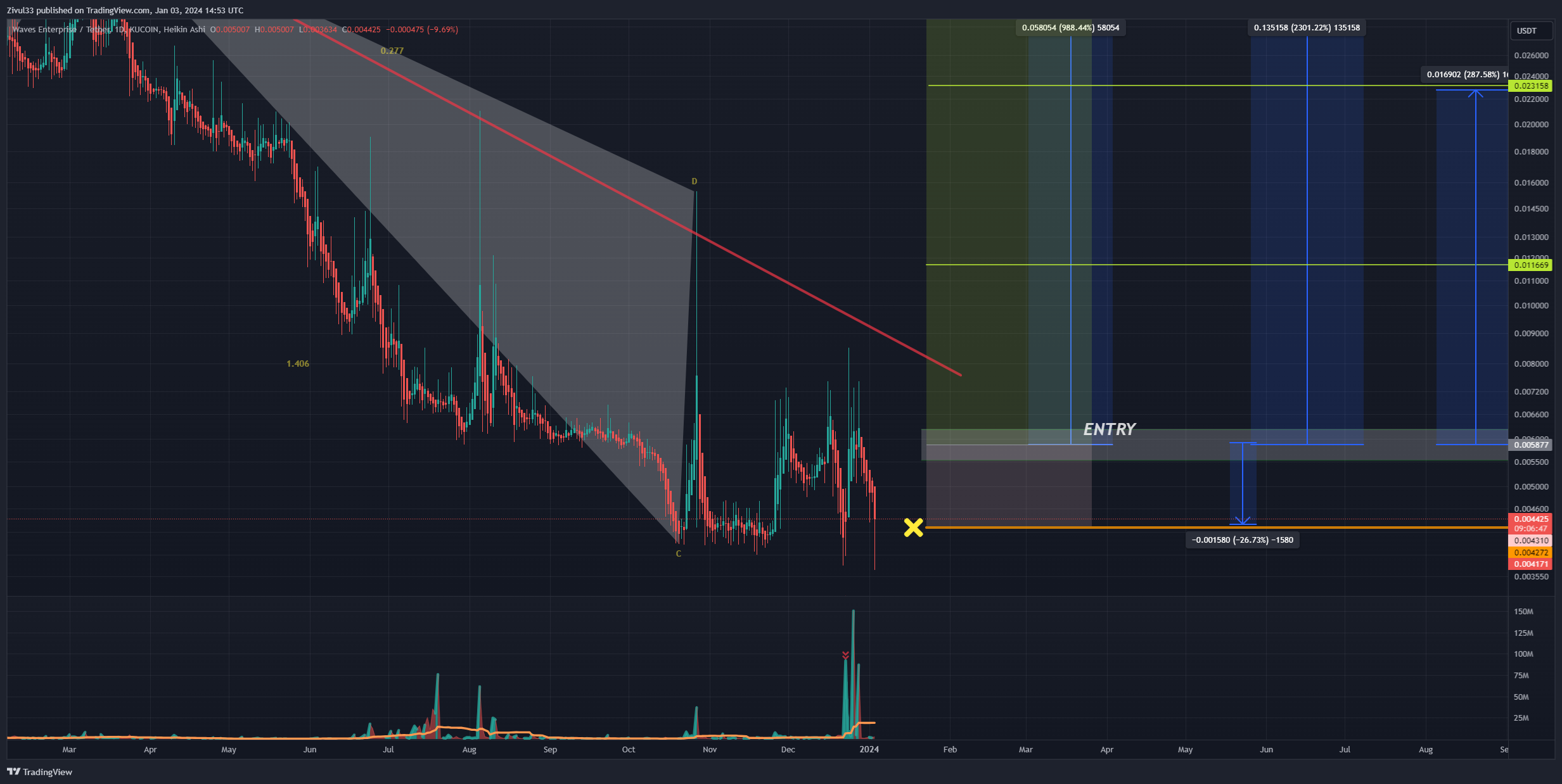Click the Nov time axis label
The image size is (1562, 784).
coord(710,750)
